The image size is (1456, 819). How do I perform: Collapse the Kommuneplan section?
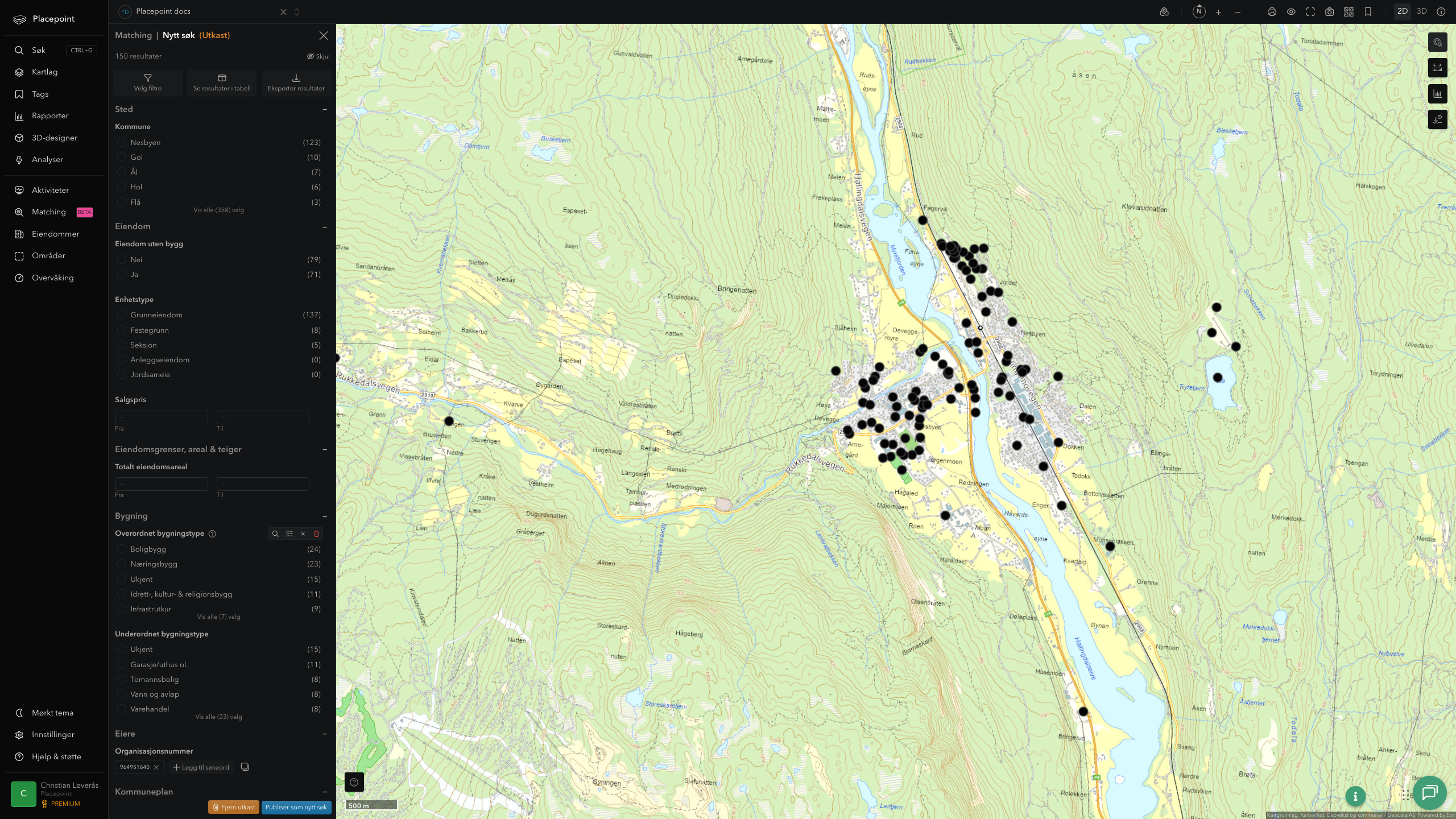[x=325, y=792]
